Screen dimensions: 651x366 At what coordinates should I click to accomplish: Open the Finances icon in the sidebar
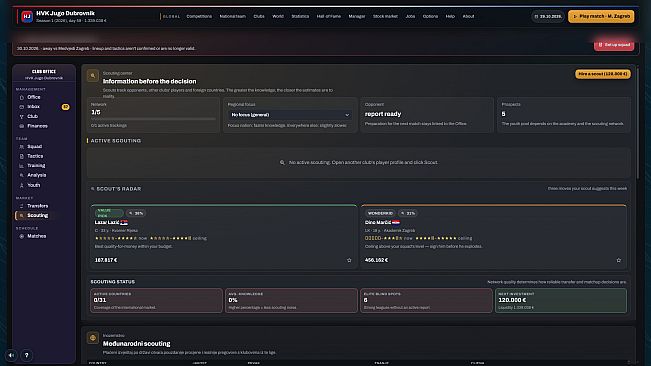pyautogui.click(x=22, y=126)
